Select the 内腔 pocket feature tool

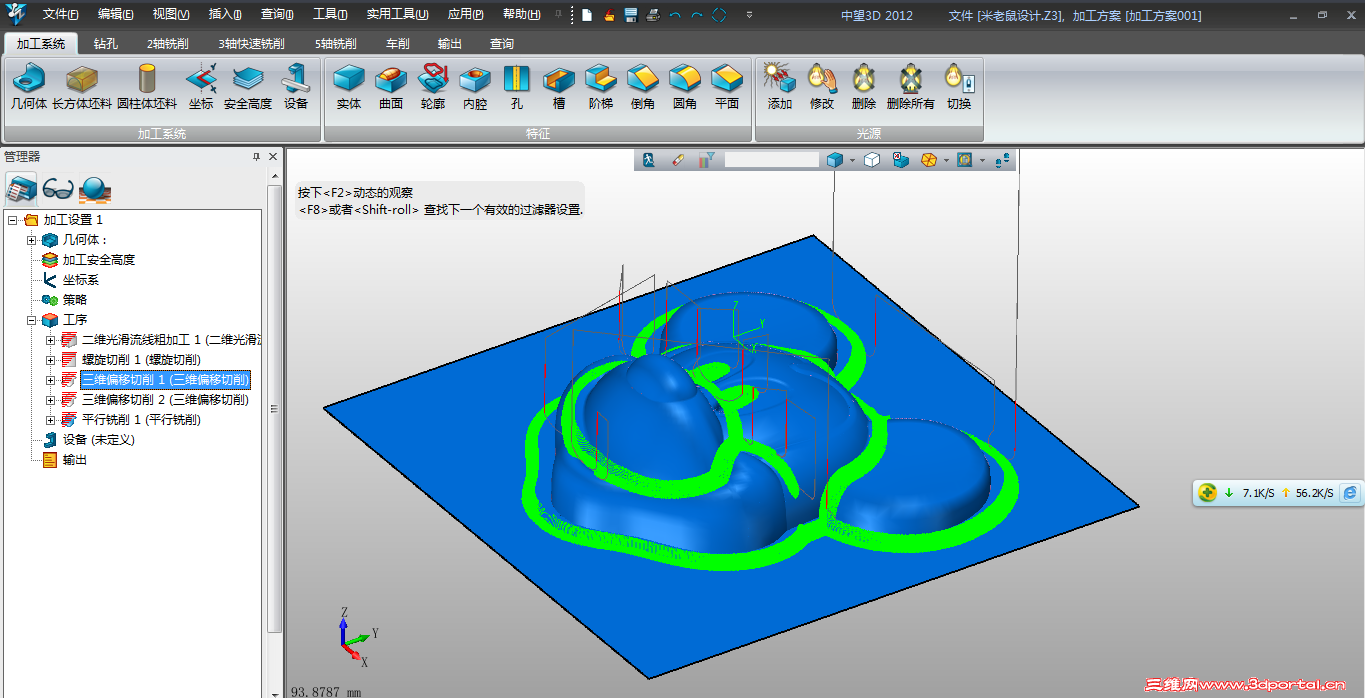point(475,86)
